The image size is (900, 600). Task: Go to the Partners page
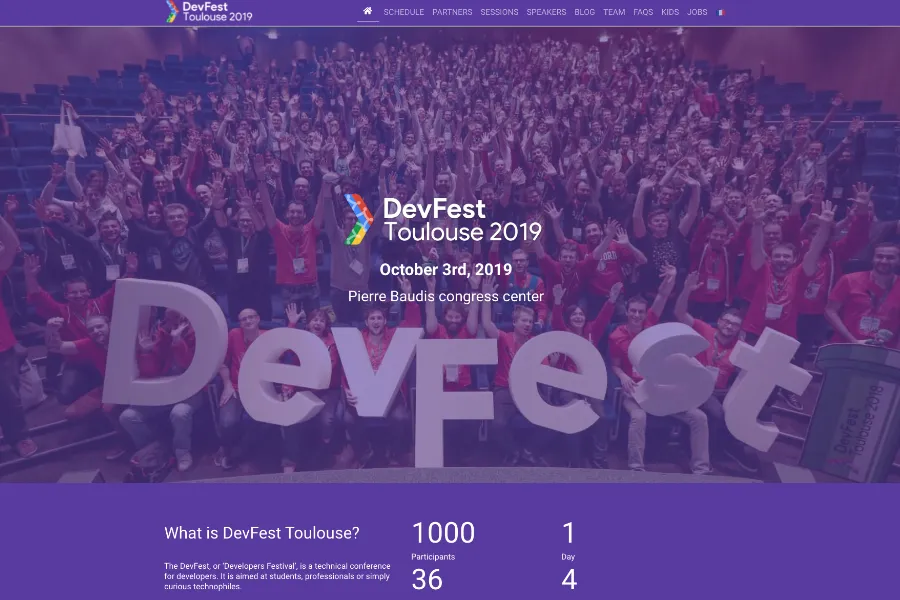point(452,13)
